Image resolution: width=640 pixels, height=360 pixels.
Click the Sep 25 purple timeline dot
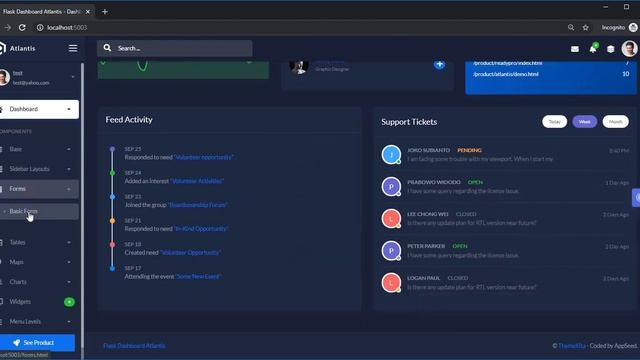pos(112,149)
